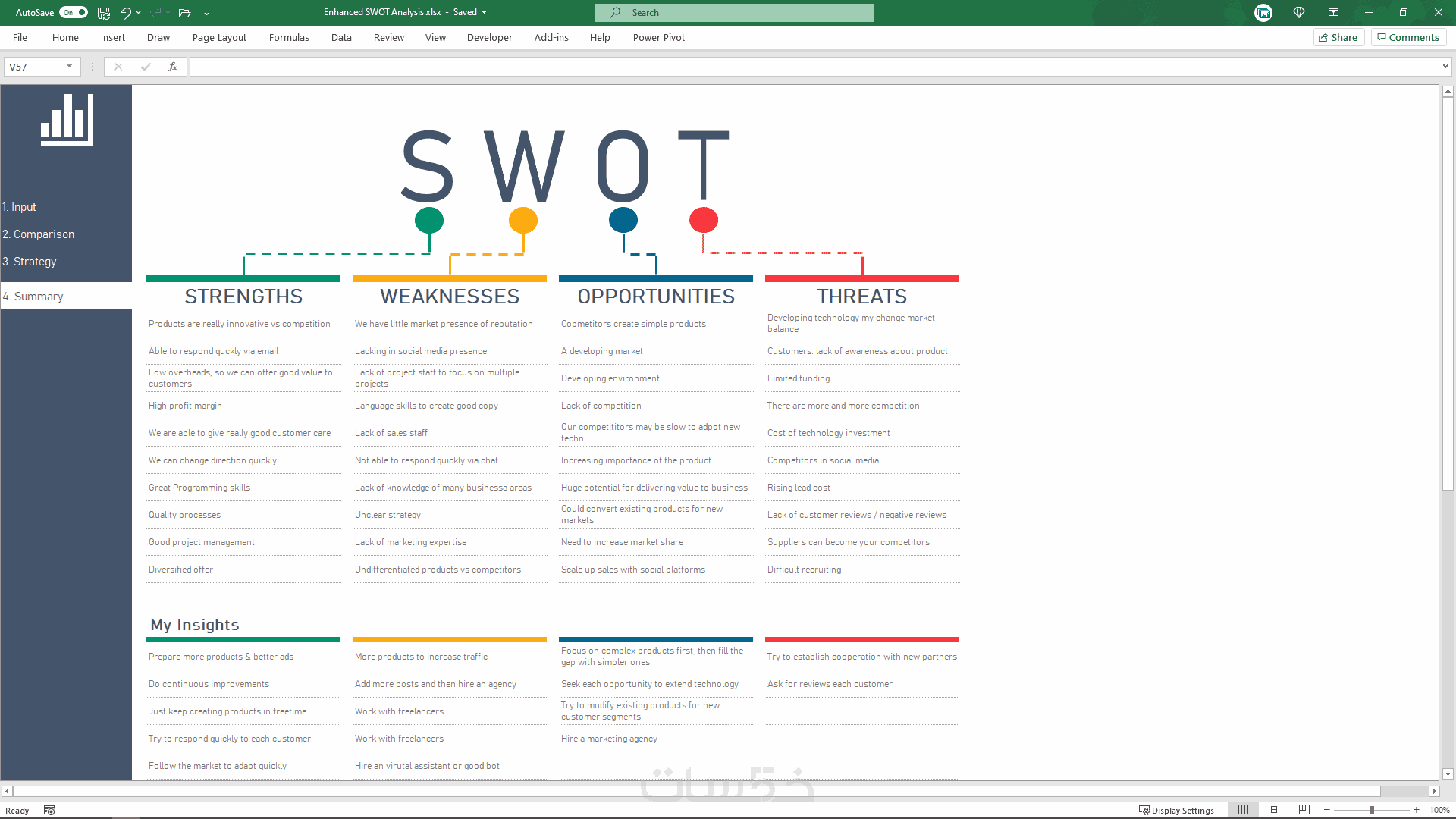Click the Ribbon Display Options icon
The image size is (1456, 819).
coord(1333,12)
